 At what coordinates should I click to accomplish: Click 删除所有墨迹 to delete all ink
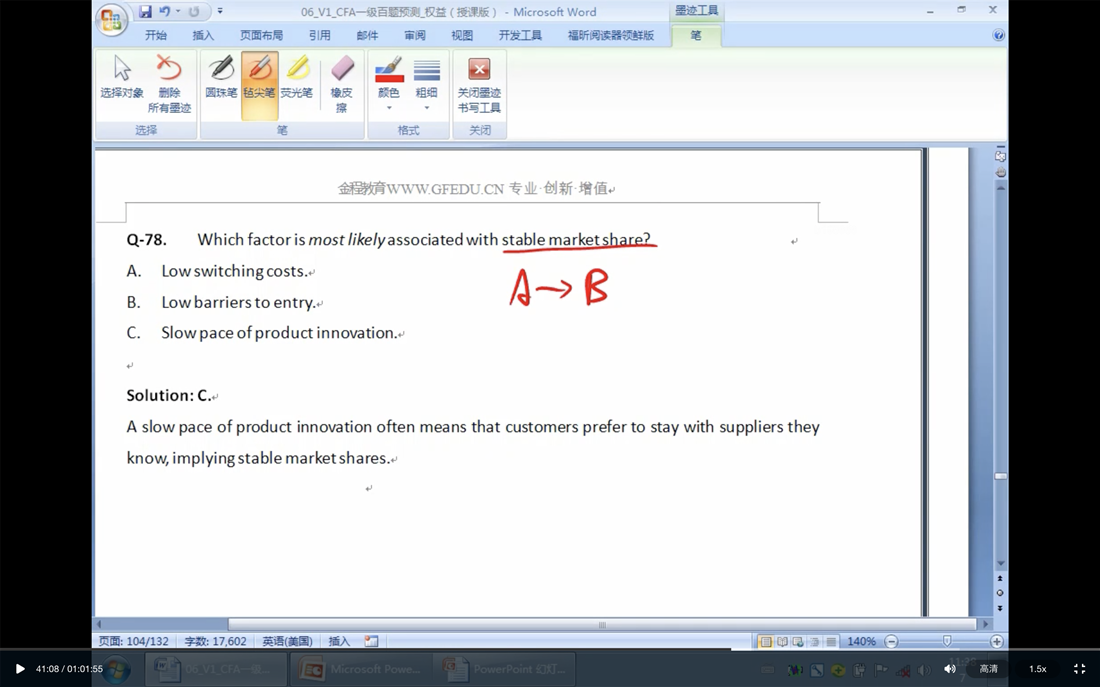(169, 84)
